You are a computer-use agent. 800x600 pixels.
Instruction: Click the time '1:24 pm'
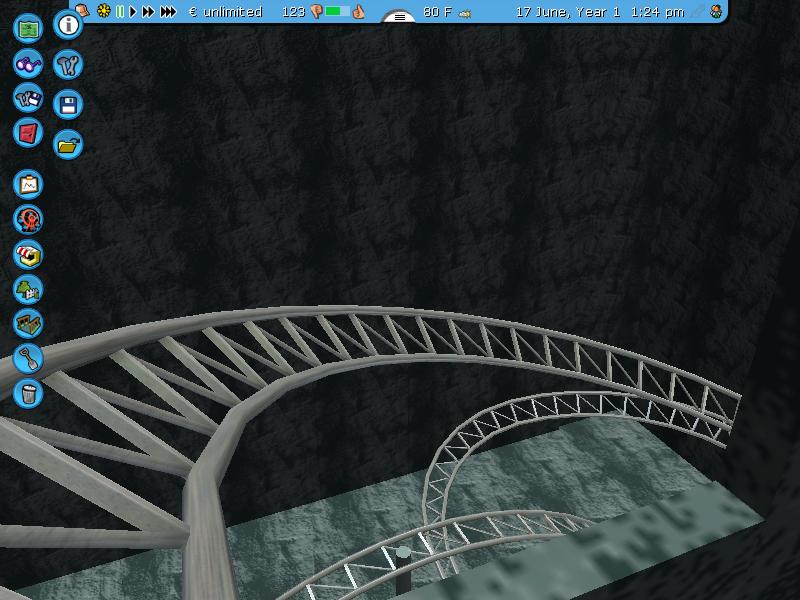(658, 12)
